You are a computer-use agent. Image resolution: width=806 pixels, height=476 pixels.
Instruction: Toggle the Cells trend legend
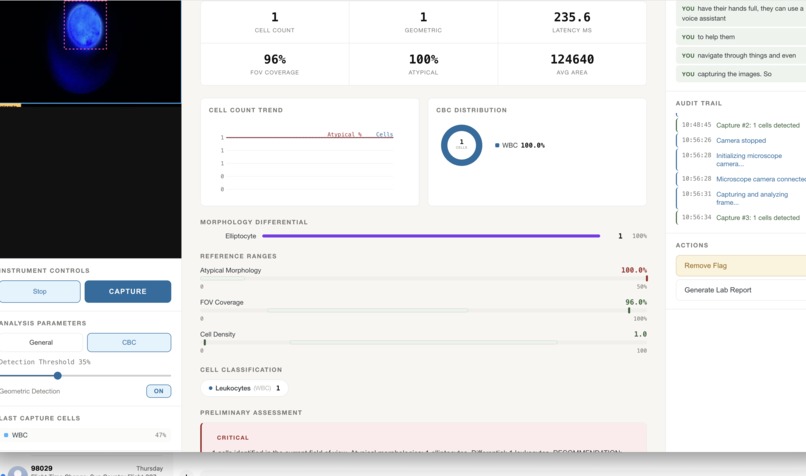(x=384, y=134)
